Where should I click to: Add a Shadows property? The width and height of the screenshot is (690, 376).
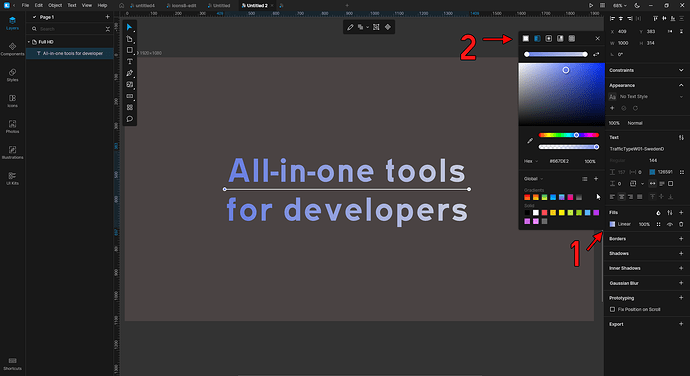pos(681,254)
